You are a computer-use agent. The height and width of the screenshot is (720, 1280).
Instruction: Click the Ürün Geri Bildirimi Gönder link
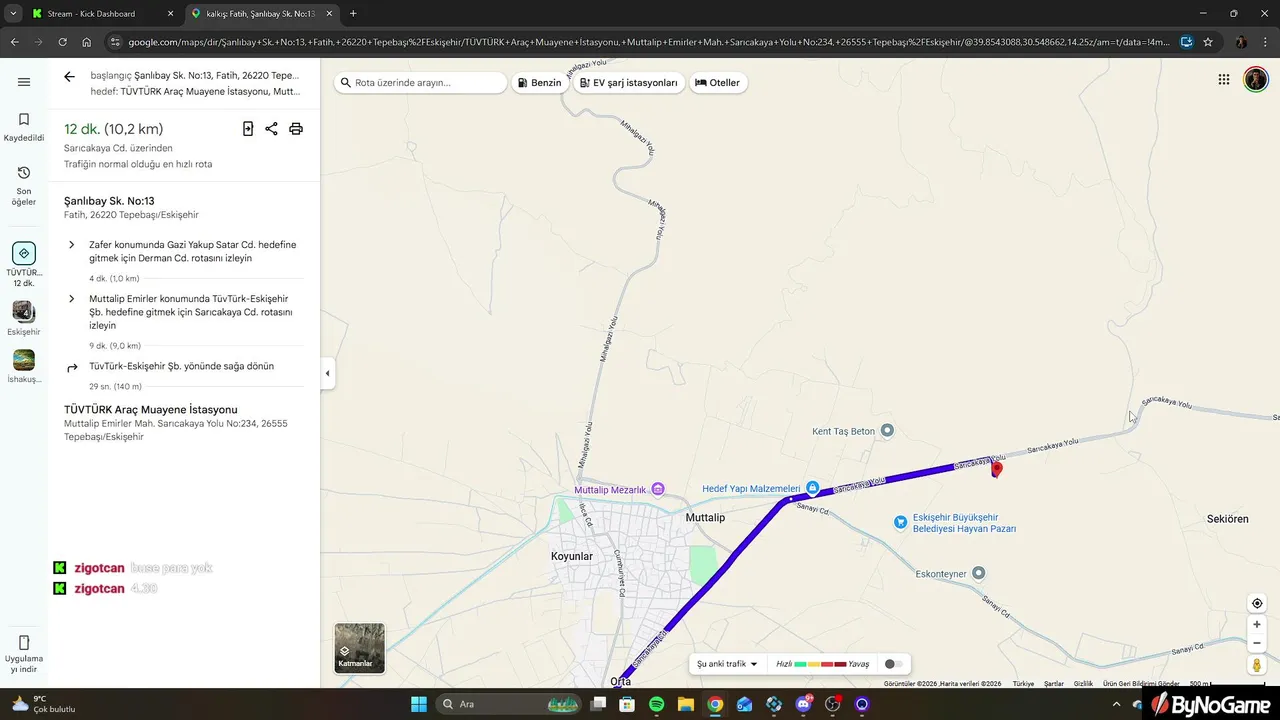1141,684
